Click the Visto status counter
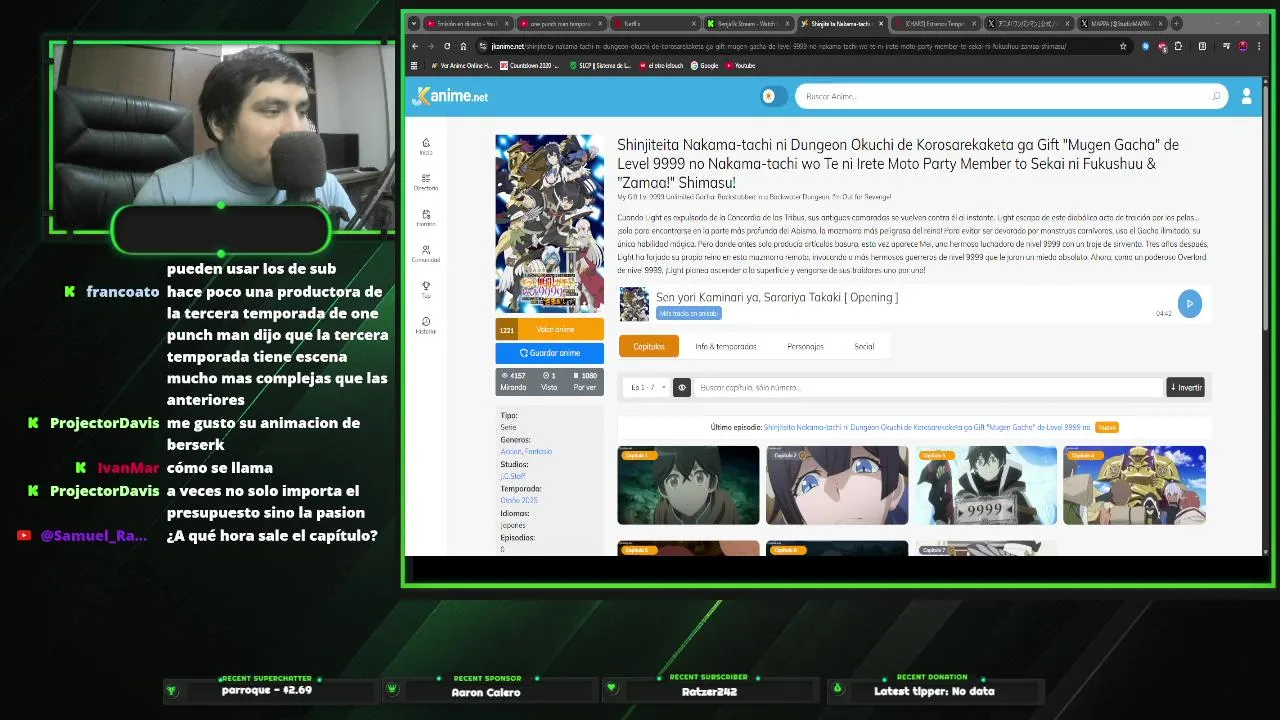Viewport: 1280px width, 720px height. point(549,381)
